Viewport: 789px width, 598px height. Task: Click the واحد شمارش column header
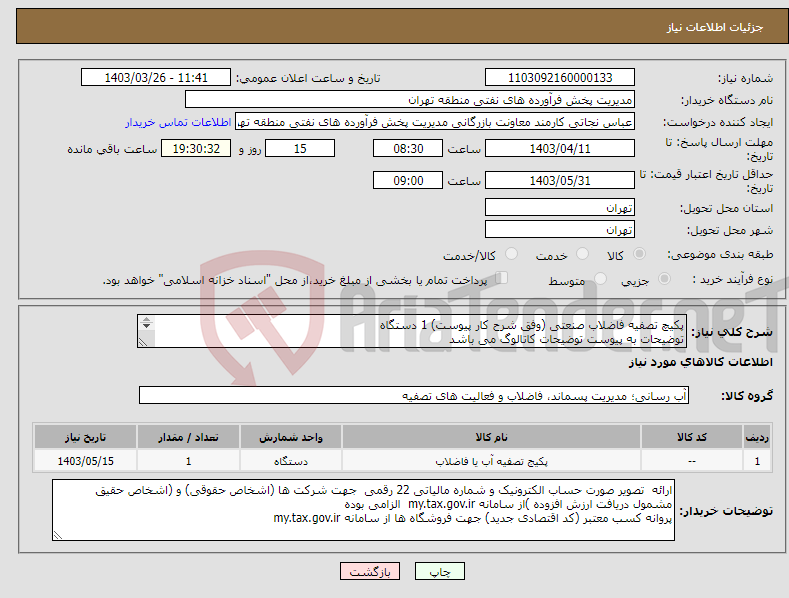pyautogui.click(x=290, y=437)
